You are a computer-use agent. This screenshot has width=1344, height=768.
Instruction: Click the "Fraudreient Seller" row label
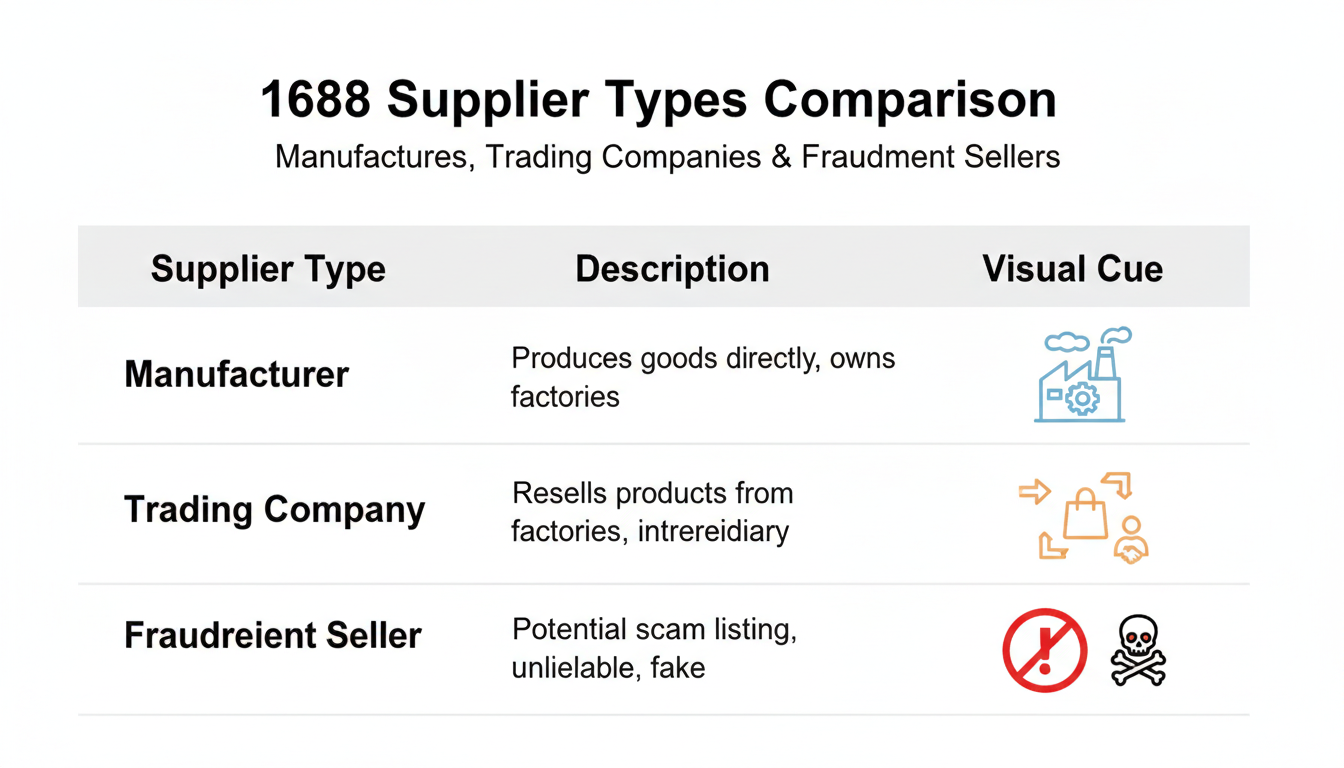[x=272, y=636]
